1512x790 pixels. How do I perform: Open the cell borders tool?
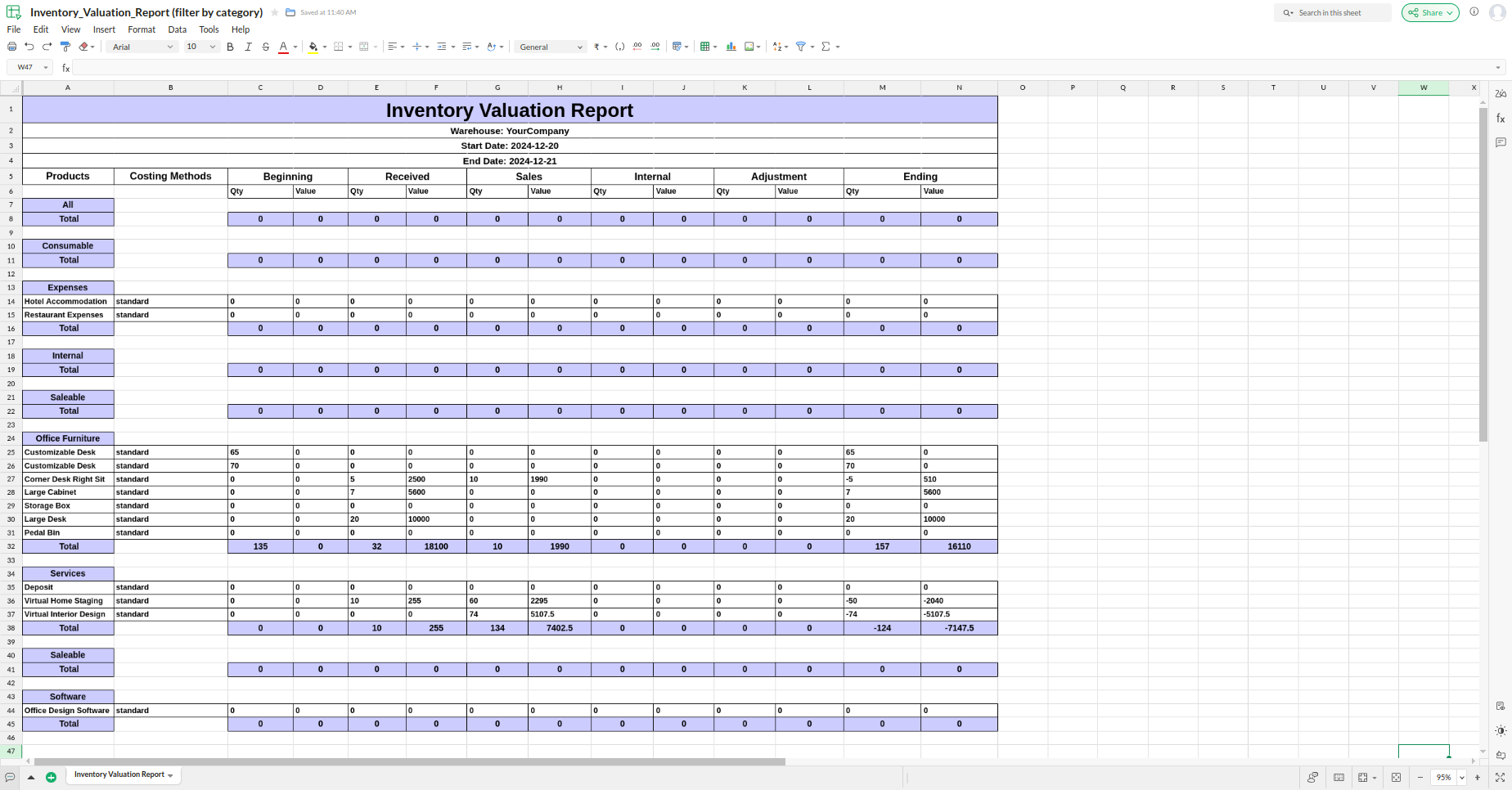point(338,47)
